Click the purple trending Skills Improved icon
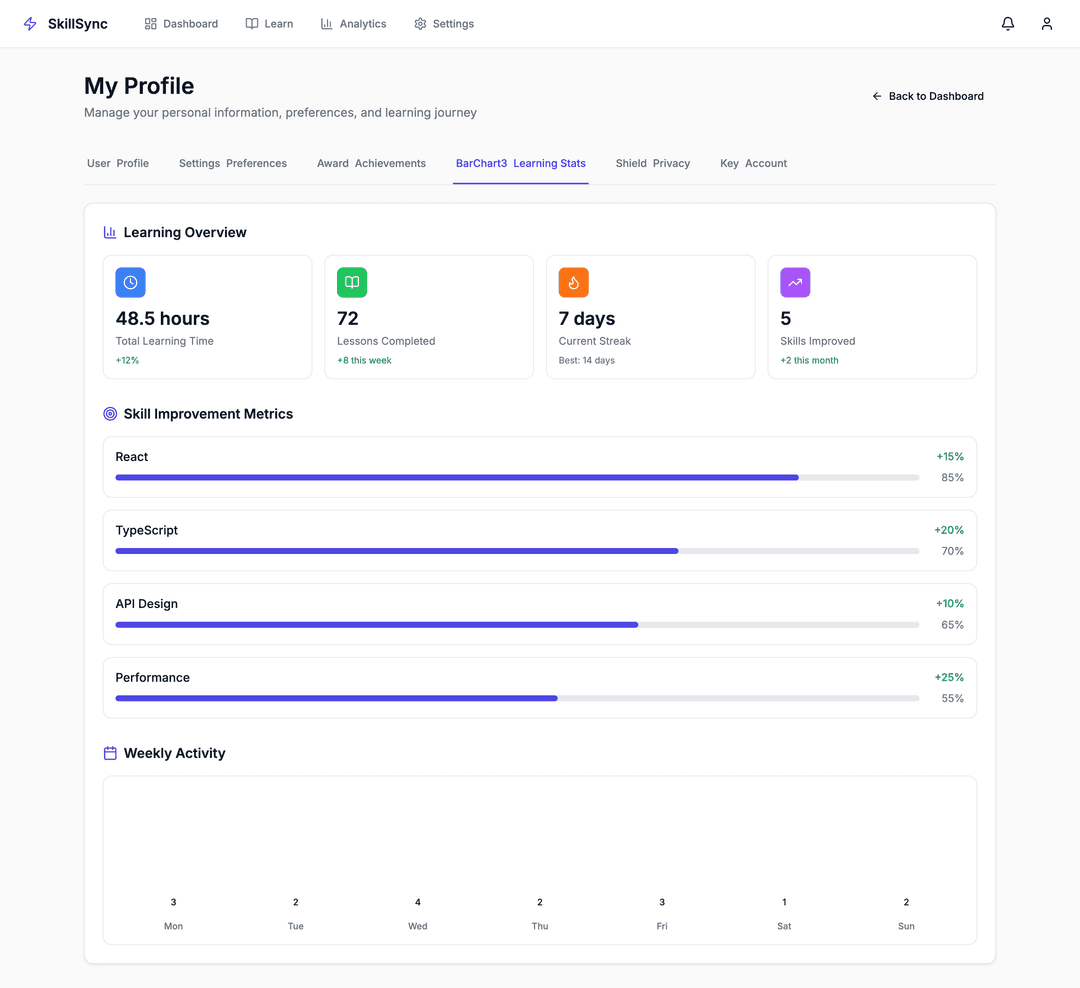1080x988 pixels. 795,283
